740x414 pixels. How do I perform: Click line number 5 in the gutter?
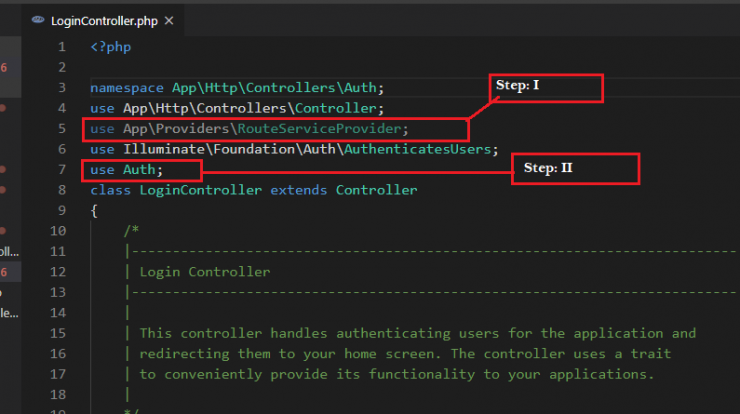click(x=62, y=128)
